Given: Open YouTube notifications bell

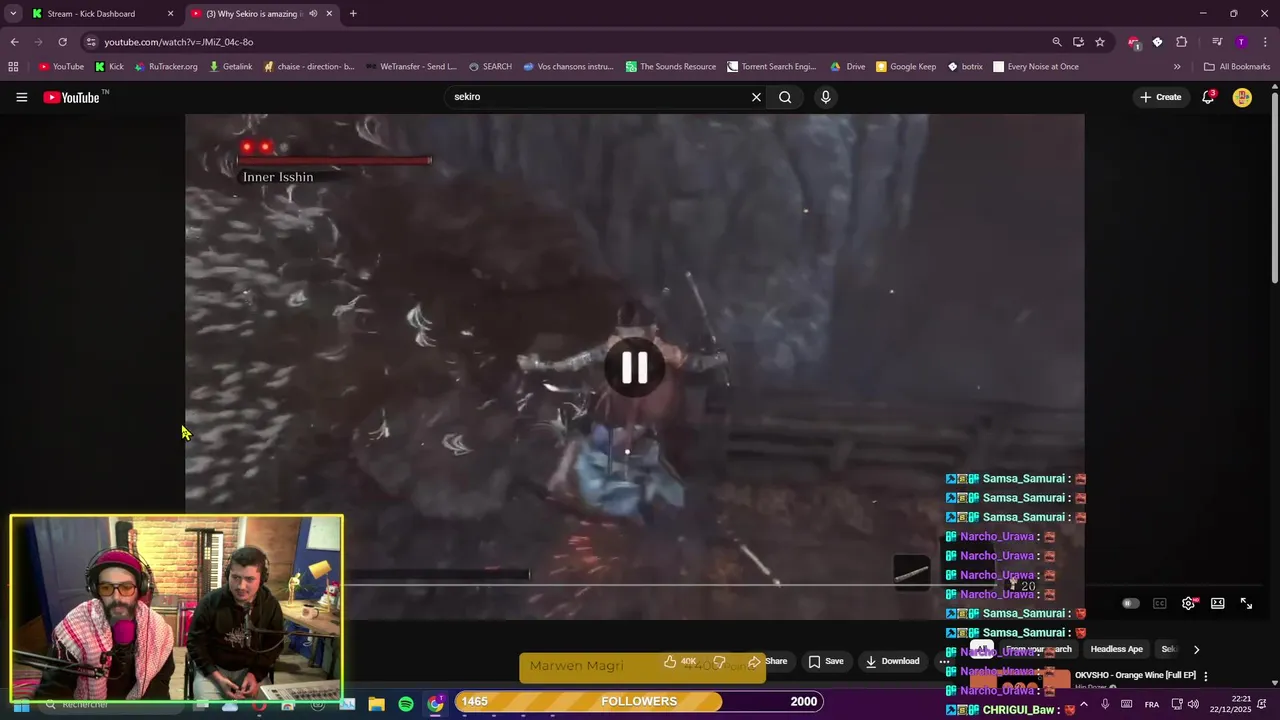Looking at the screenshot, I should (x=1208, y=97).
